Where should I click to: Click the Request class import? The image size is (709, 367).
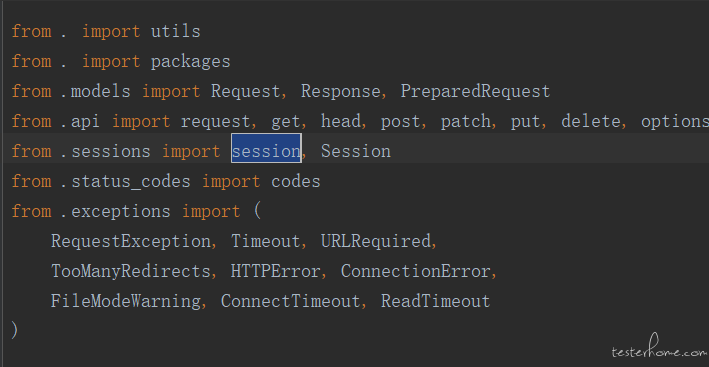246,92
